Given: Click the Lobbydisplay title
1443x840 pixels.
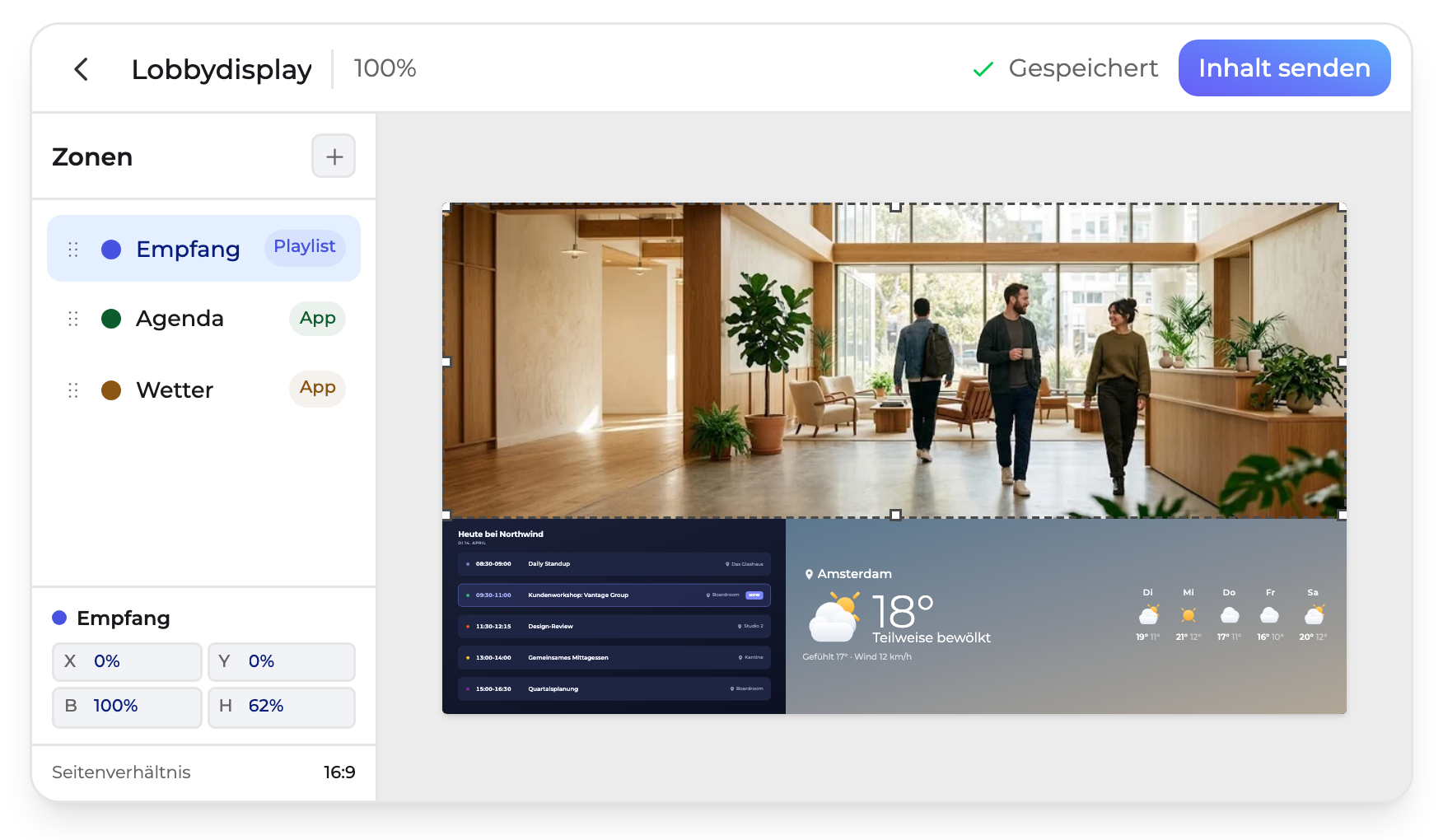Looking at the screenshot, I should (222, 70).
